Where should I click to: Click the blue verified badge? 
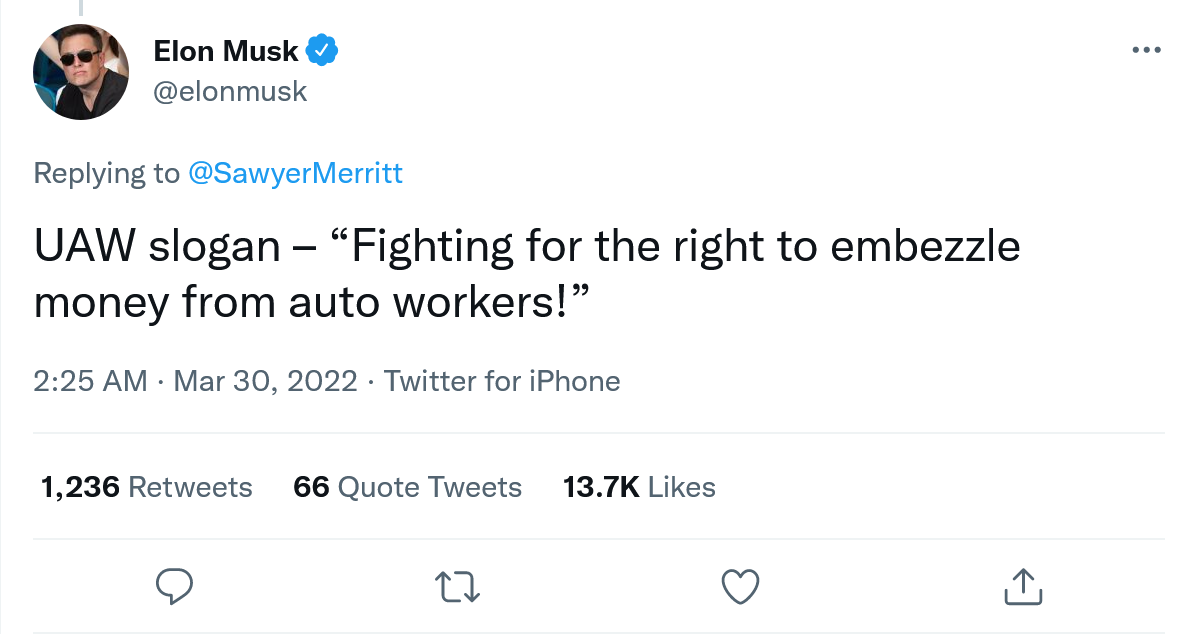322,50
